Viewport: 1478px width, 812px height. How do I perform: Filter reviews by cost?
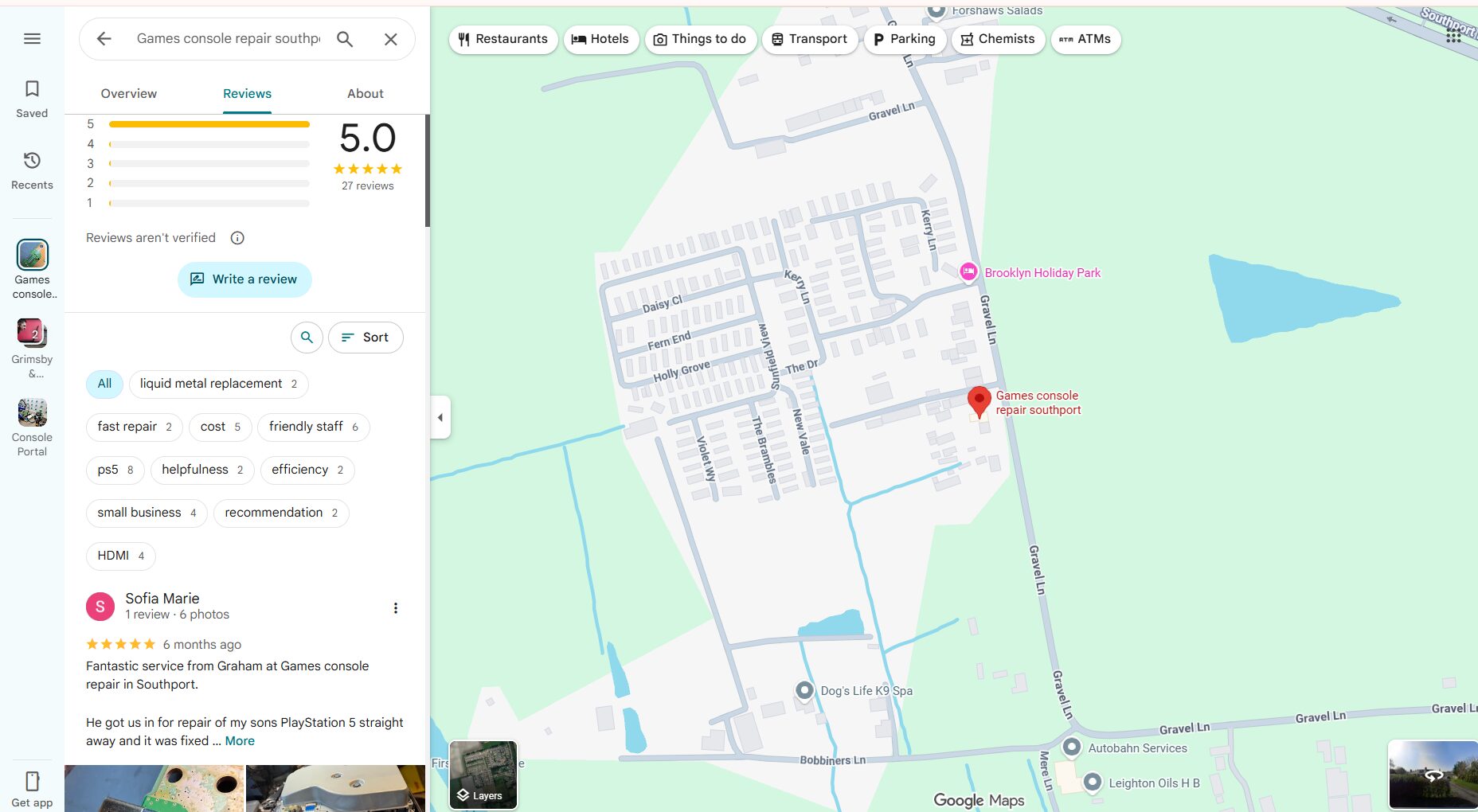click(x=221, y=427)
